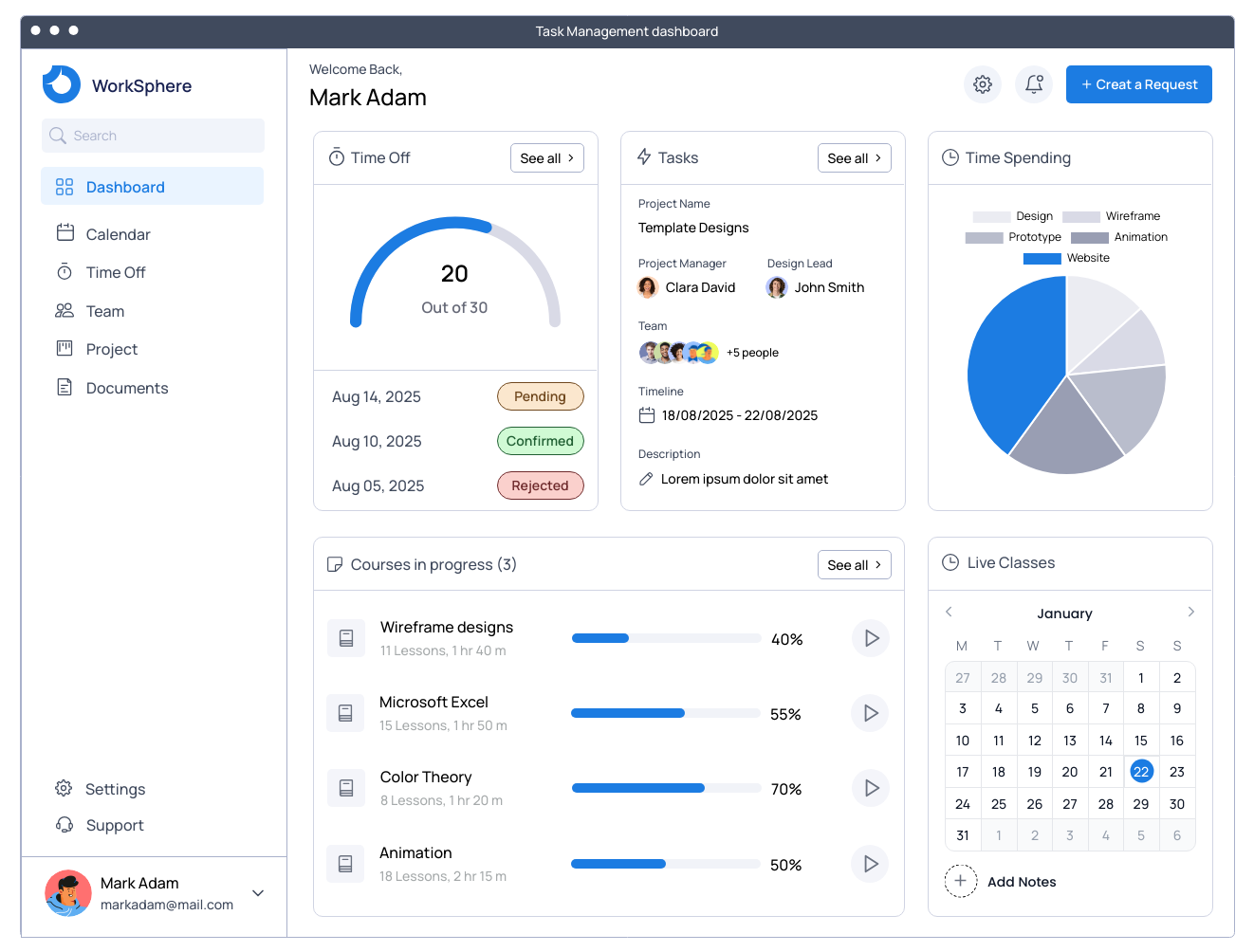This screenshot has height=952, width=1254.
Task: Play the Wireframe designs course
Action: click(x=871, y=638)
